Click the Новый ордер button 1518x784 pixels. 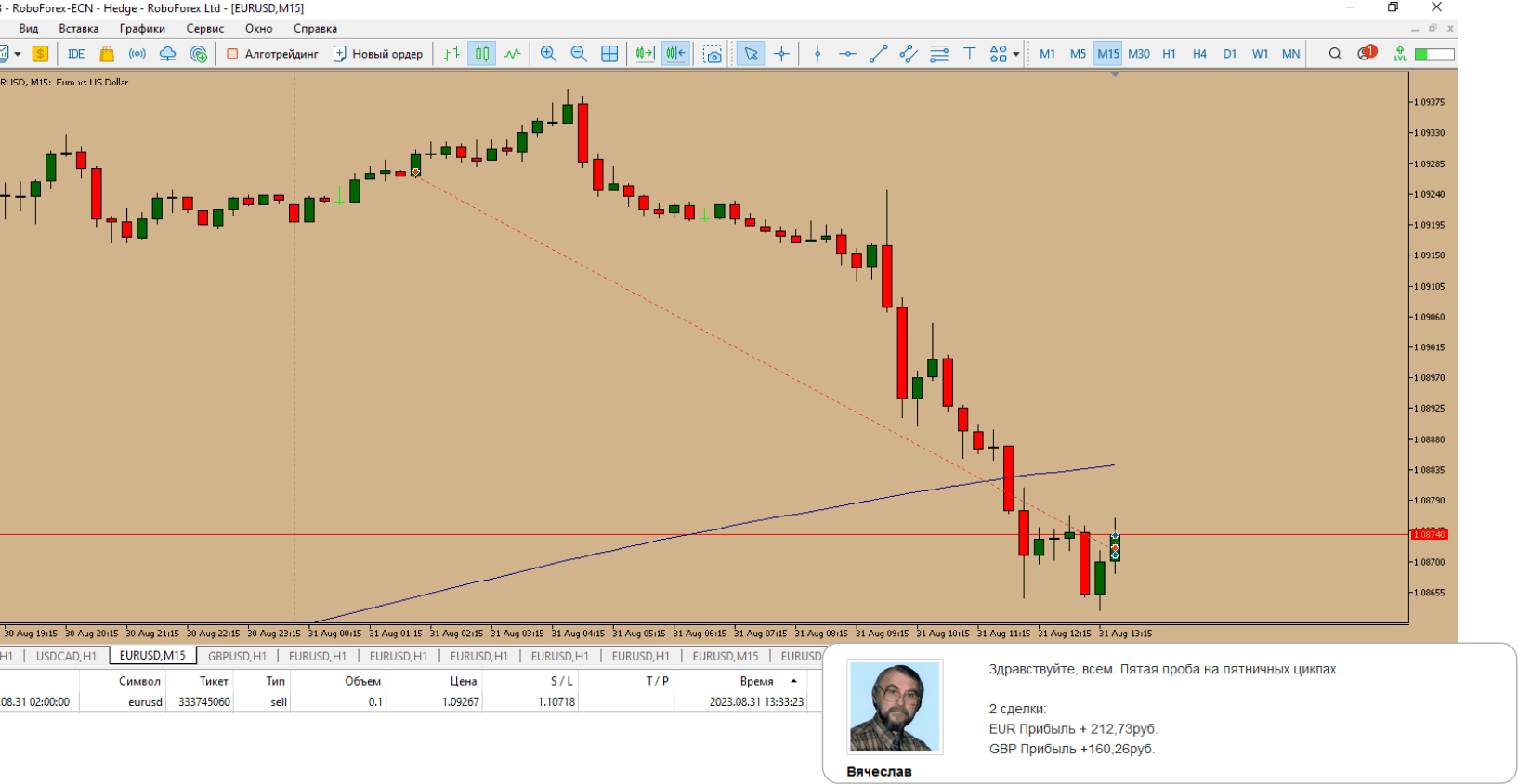[378, 54]
